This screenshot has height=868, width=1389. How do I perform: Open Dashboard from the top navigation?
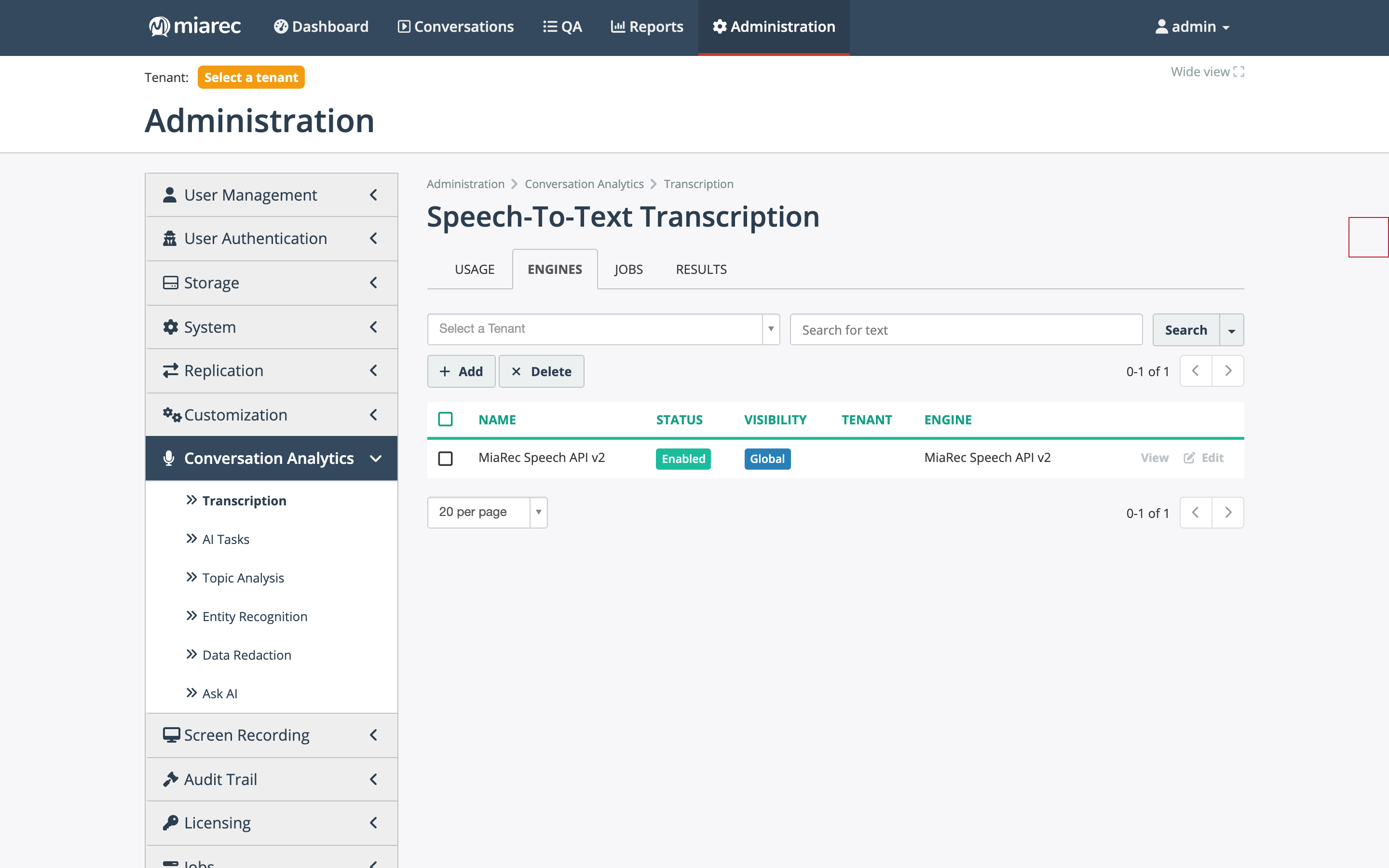[321, 27]
